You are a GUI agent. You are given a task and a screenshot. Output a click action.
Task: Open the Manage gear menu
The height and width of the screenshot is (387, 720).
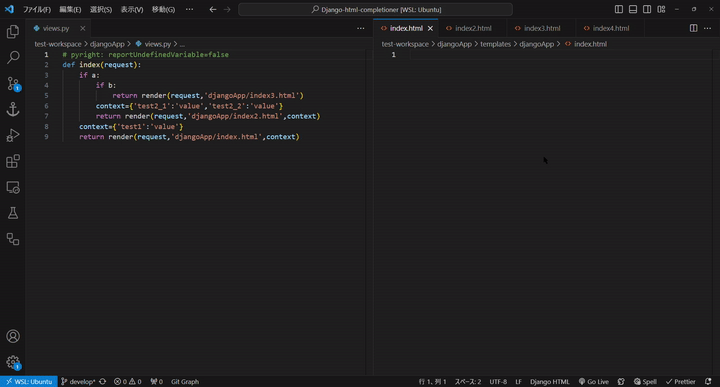13,362
